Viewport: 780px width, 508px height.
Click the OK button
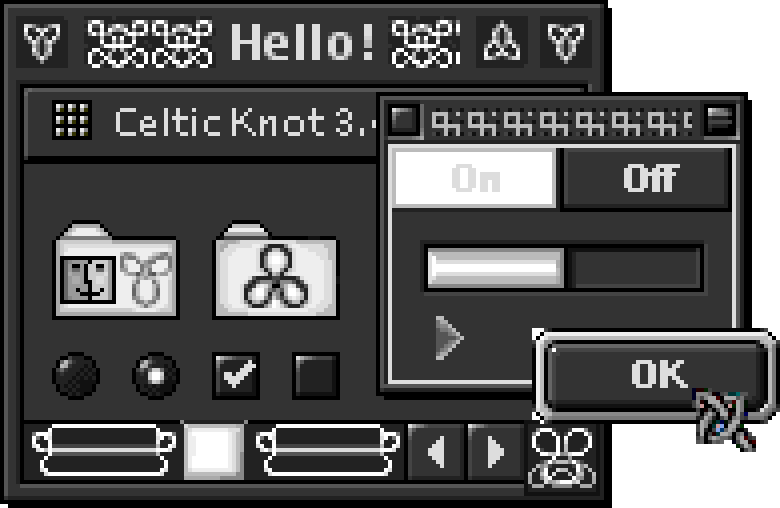[657, 374]
